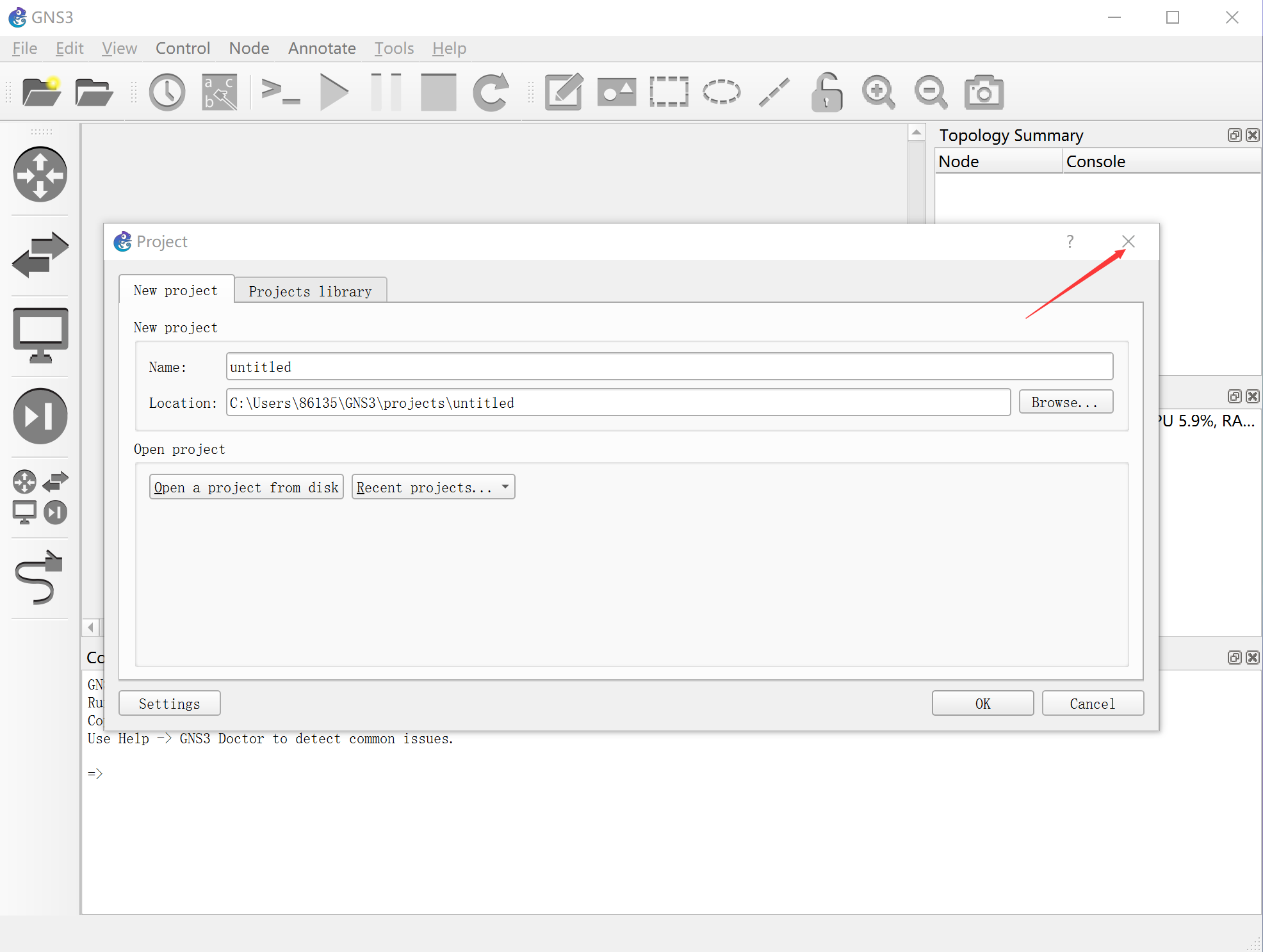Open Settings from the Project dialog
Screen dimensions: 1263x952
coord(170,704)
